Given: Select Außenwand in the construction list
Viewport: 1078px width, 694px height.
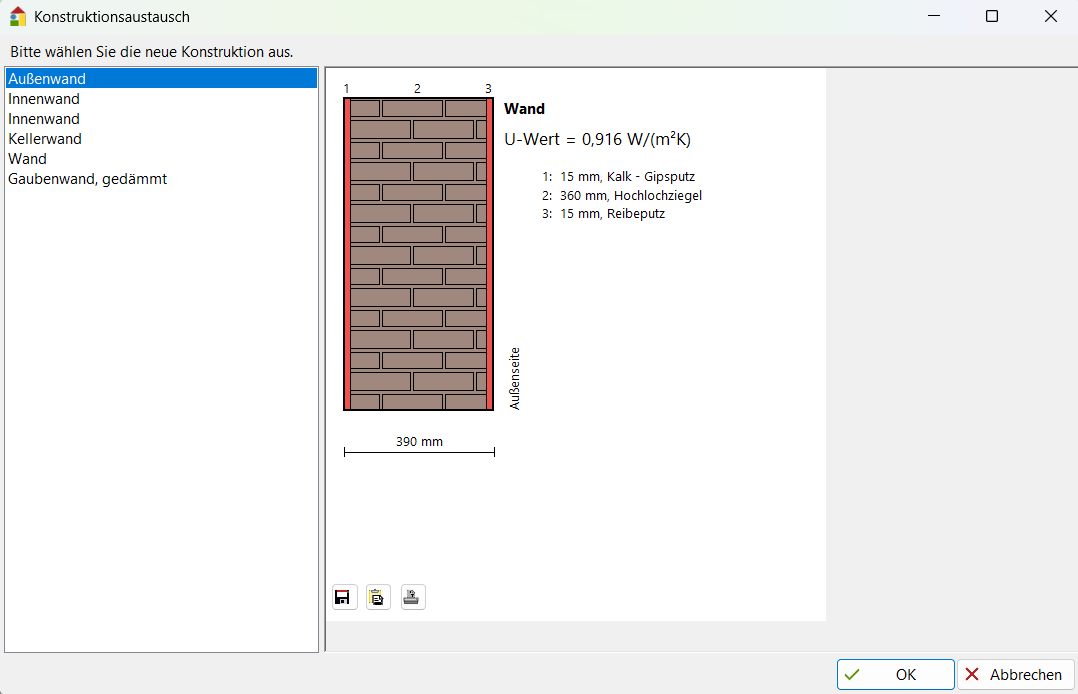Looking at the screenshot, I should [47, 79].
